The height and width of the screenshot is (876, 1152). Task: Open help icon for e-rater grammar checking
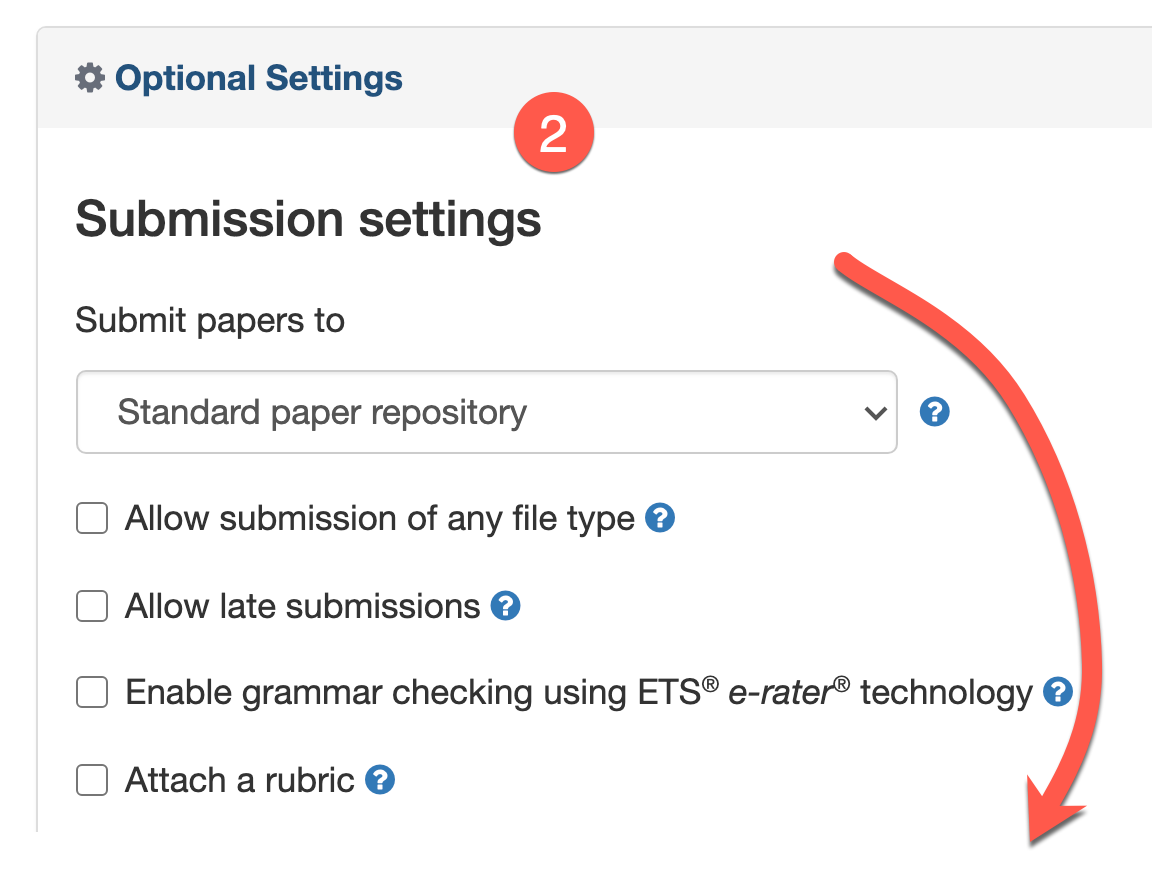1057,692
